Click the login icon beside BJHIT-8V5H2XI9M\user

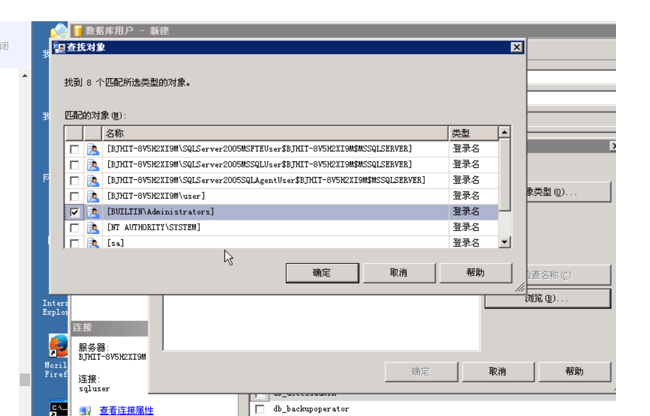point(93,196)
